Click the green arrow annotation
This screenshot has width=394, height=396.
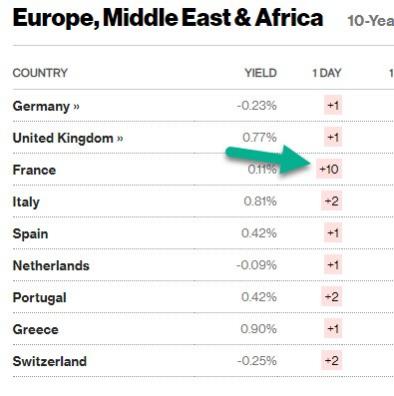[268, 159]
